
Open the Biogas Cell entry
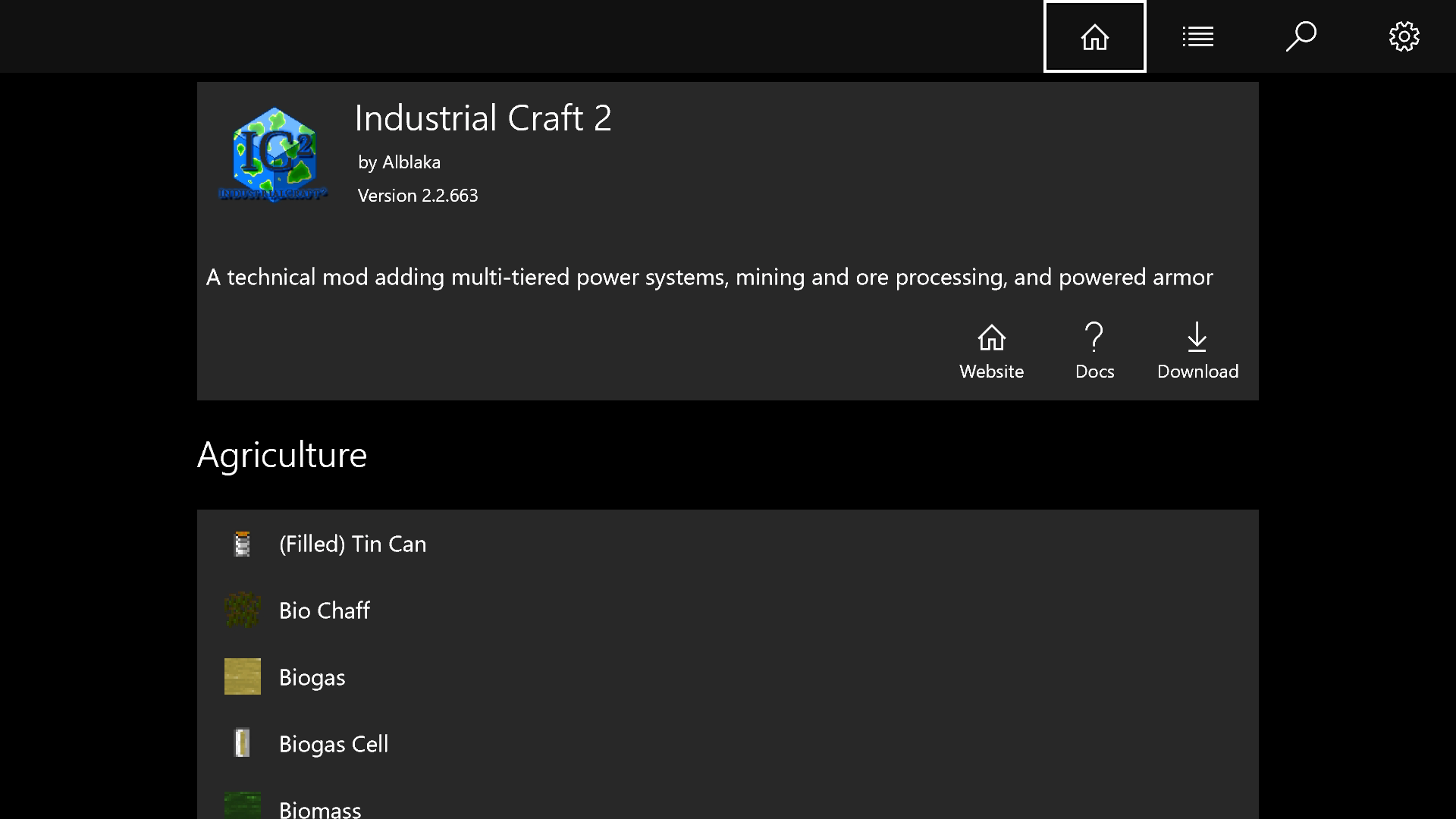334,744
